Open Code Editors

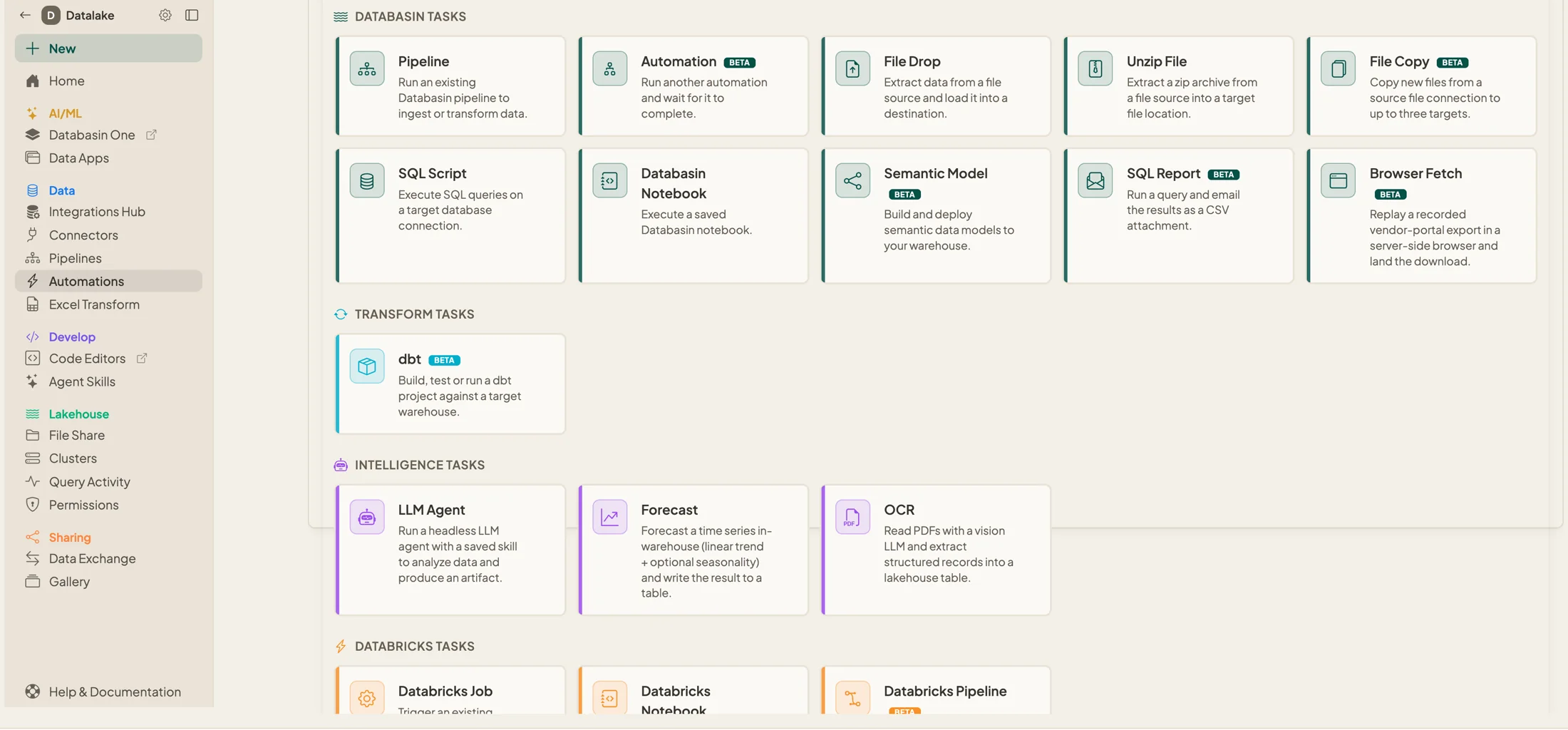(x=87, y=359)
